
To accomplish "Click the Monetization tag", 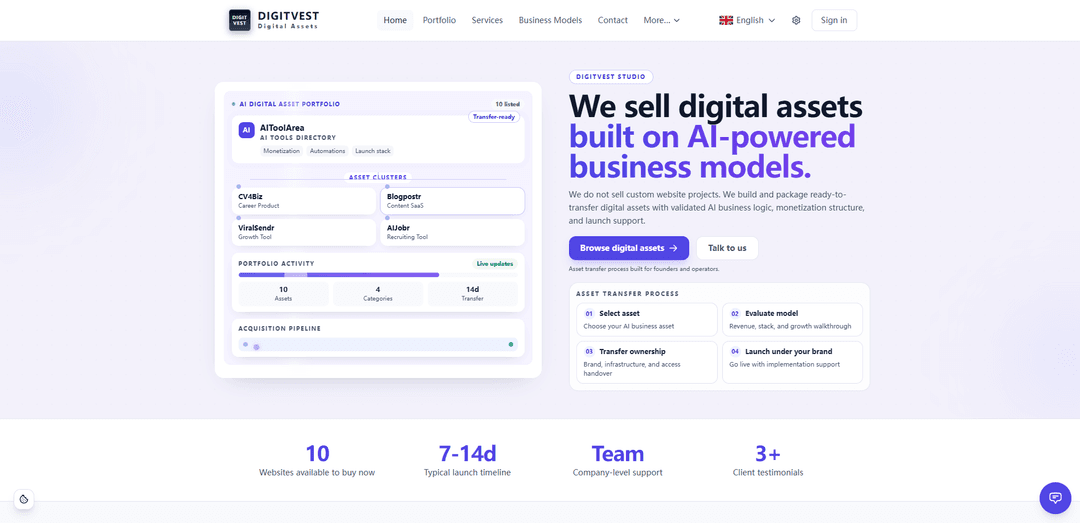I will (x=282, y=151).
